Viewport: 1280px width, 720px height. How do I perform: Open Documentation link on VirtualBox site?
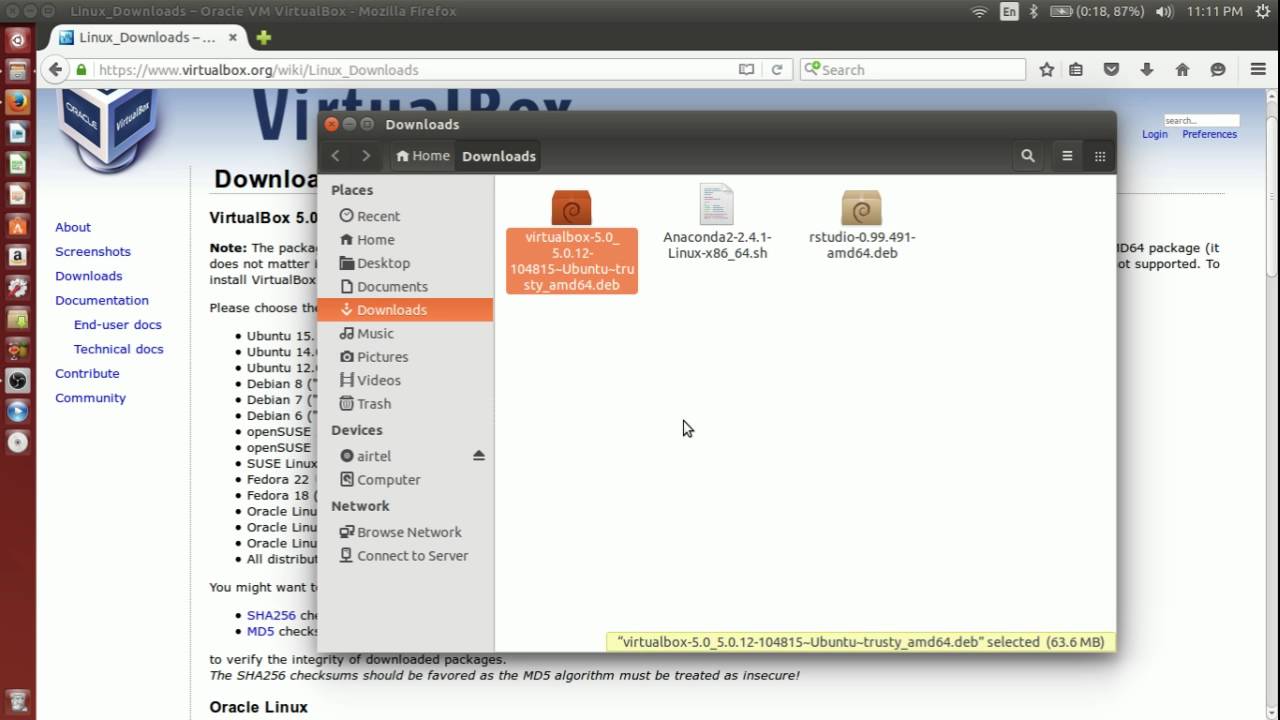(102, 300)
